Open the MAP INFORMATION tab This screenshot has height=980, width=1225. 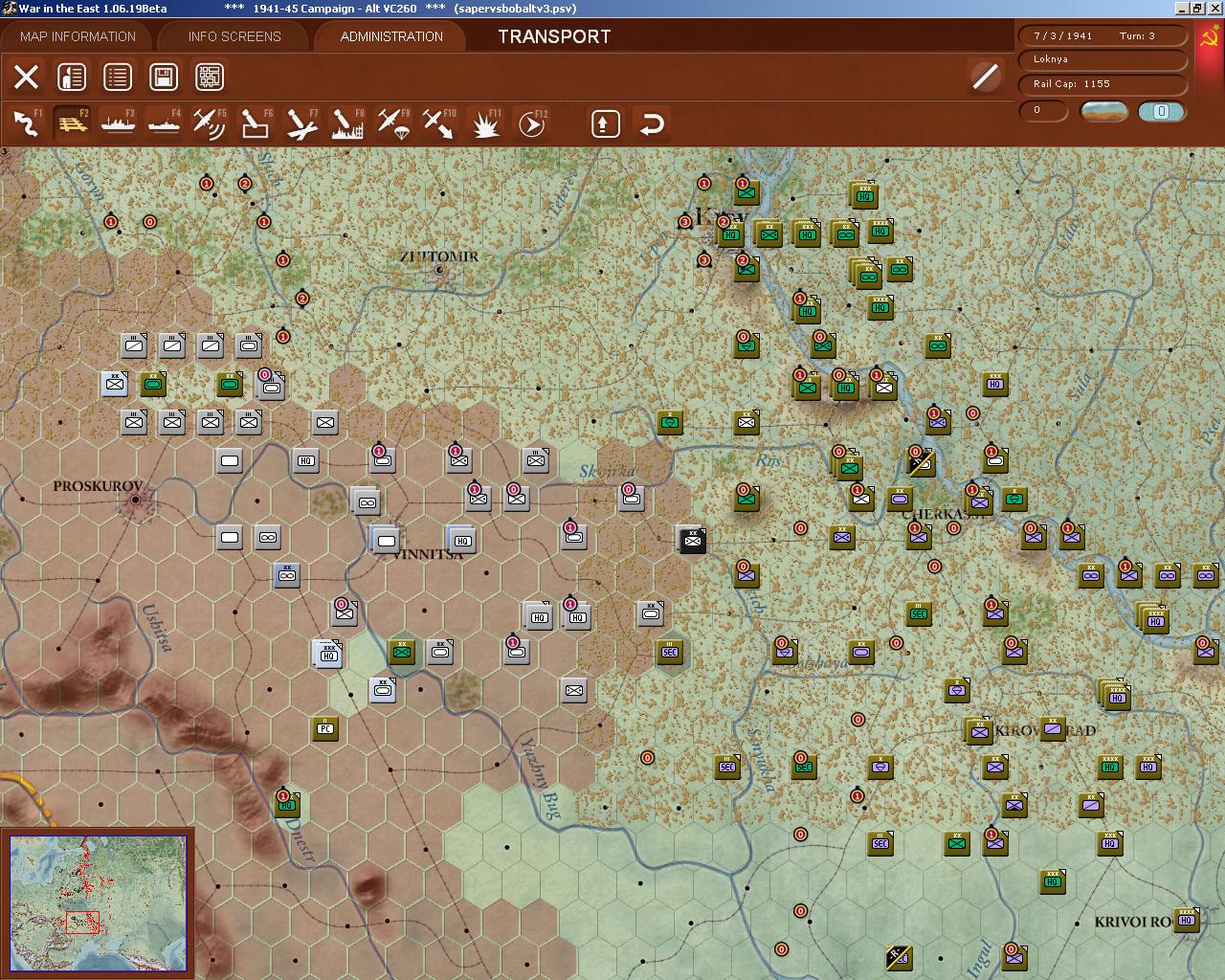tap(78, 36)
